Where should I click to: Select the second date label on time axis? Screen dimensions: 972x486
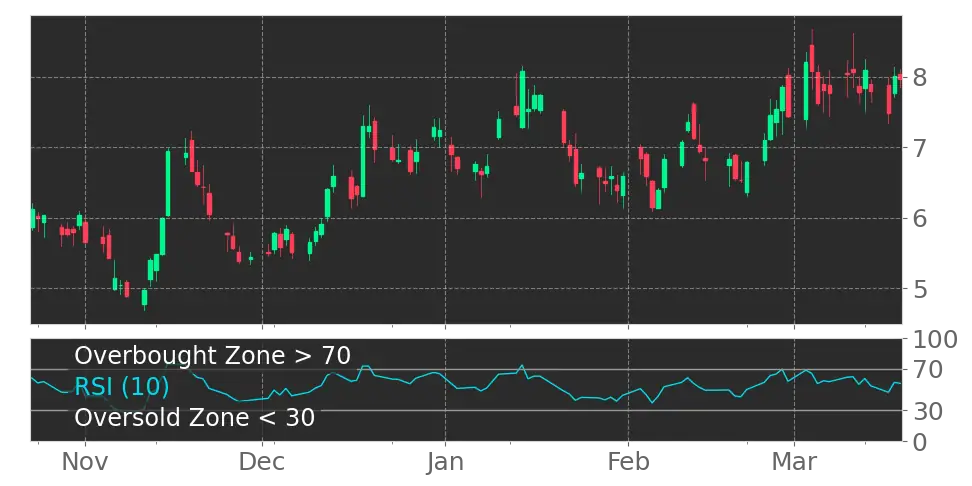pyautogui.click(x=264, y=463)
